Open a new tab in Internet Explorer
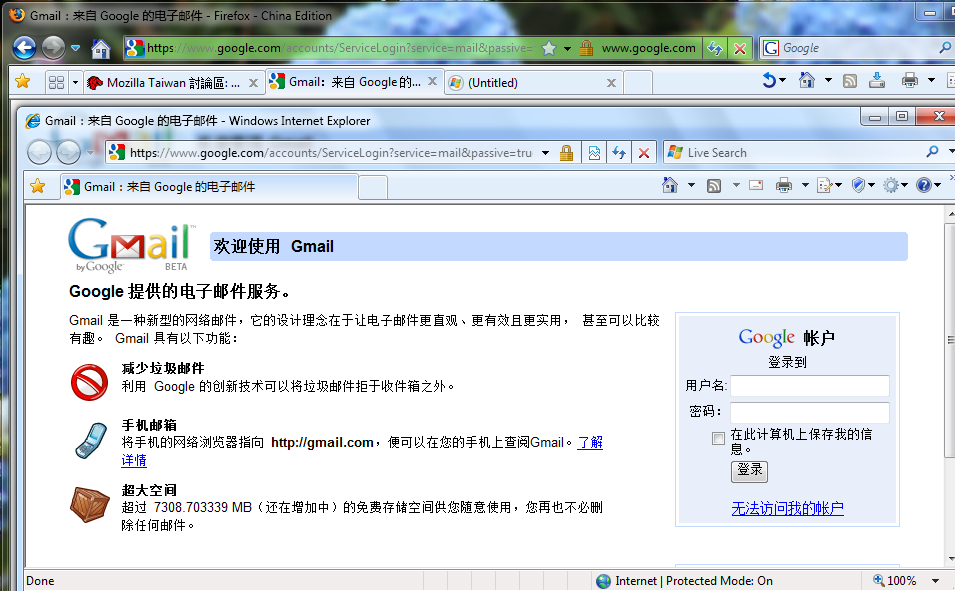The width and height of the screenshot is (958, 591). click(x=373, y=187)
